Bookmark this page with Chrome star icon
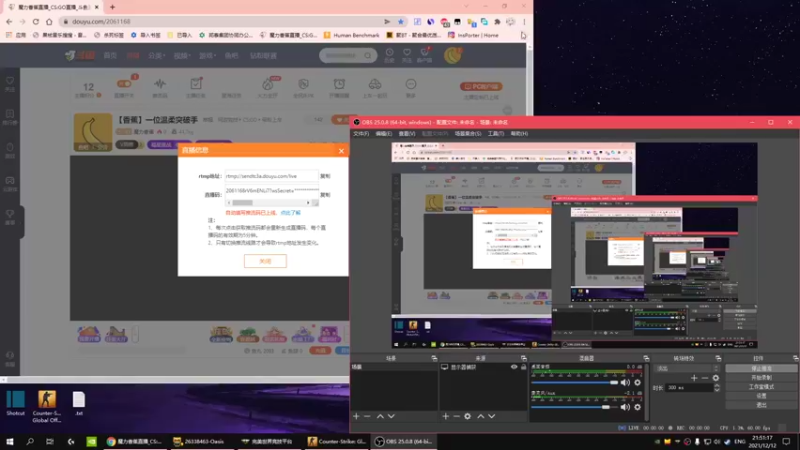Viewport: 800px width, 450px height. point(401,21)
